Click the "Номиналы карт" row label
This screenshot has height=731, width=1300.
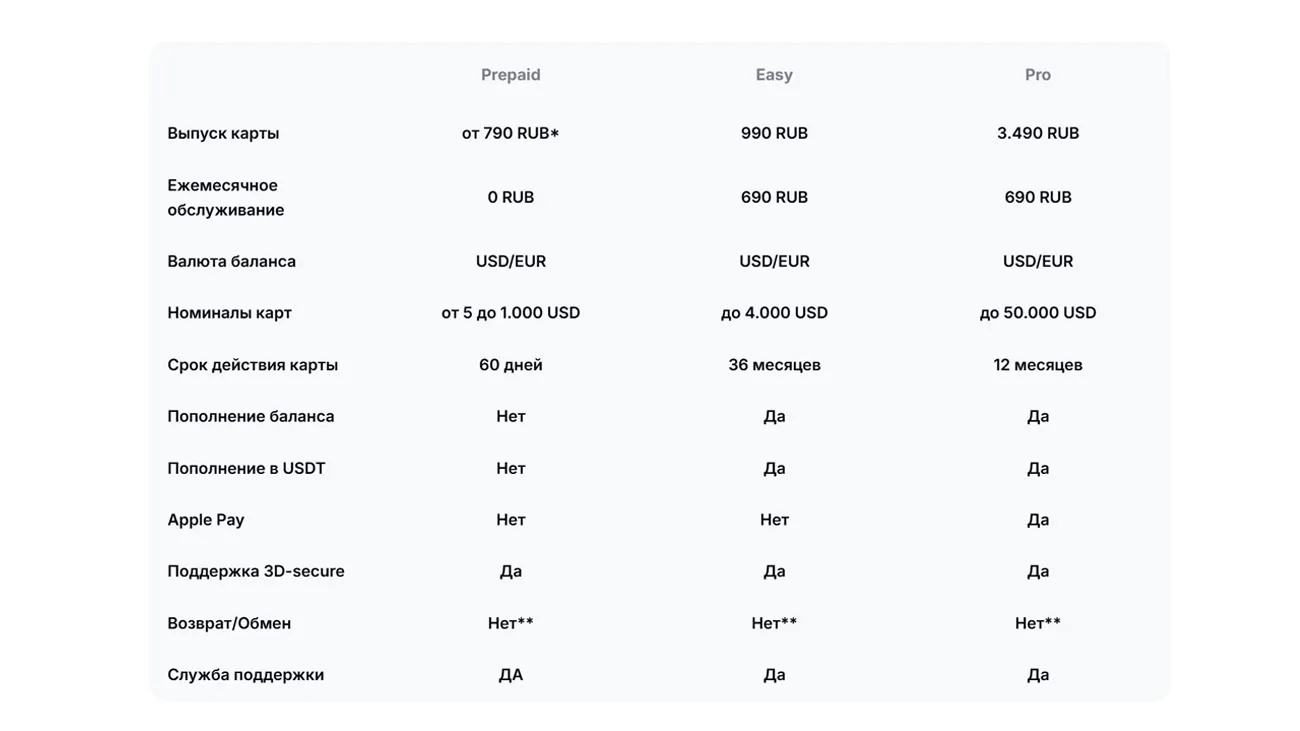[229, 313]
